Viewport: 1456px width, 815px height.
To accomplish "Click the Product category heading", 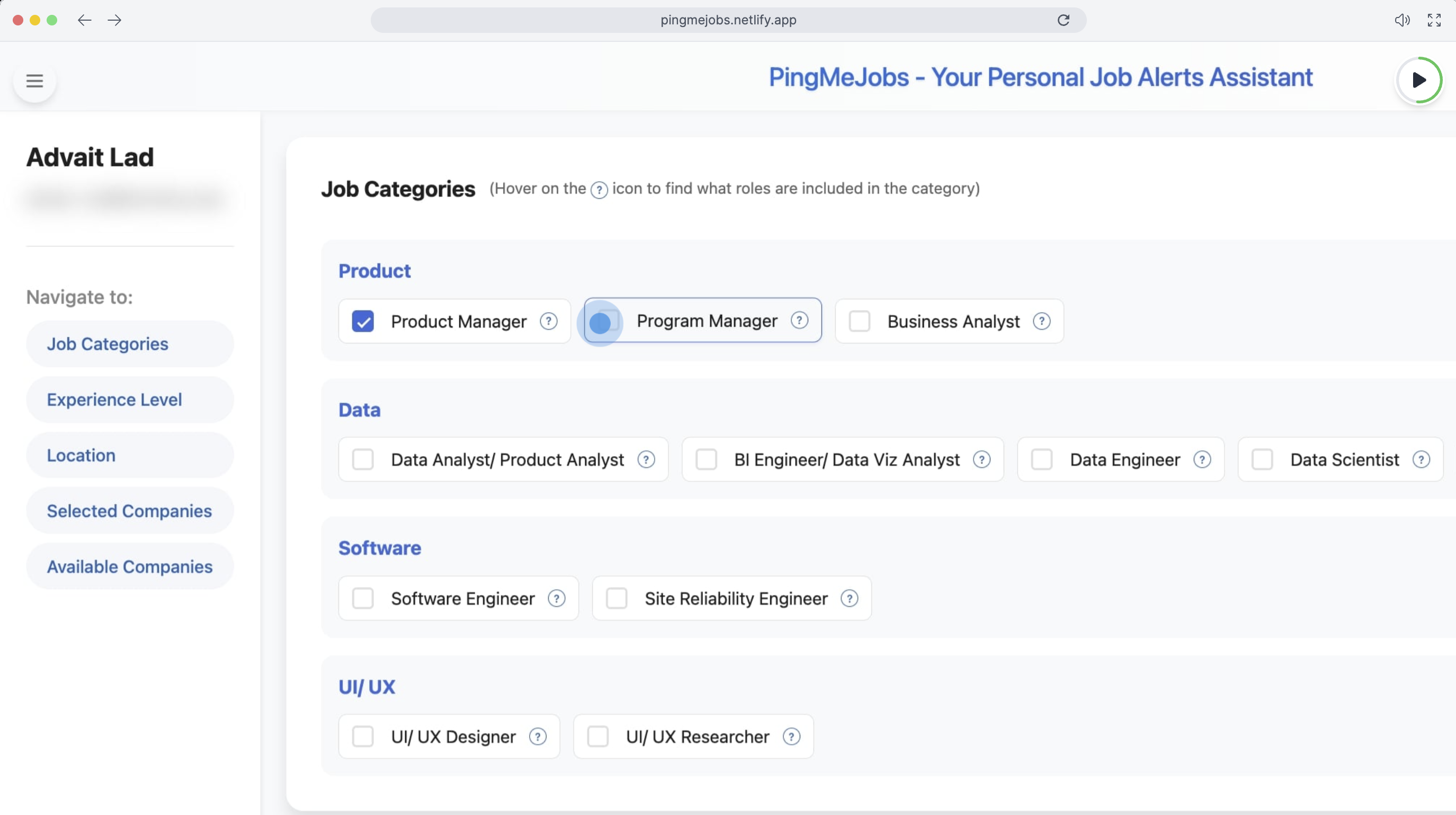I will 375,271.
